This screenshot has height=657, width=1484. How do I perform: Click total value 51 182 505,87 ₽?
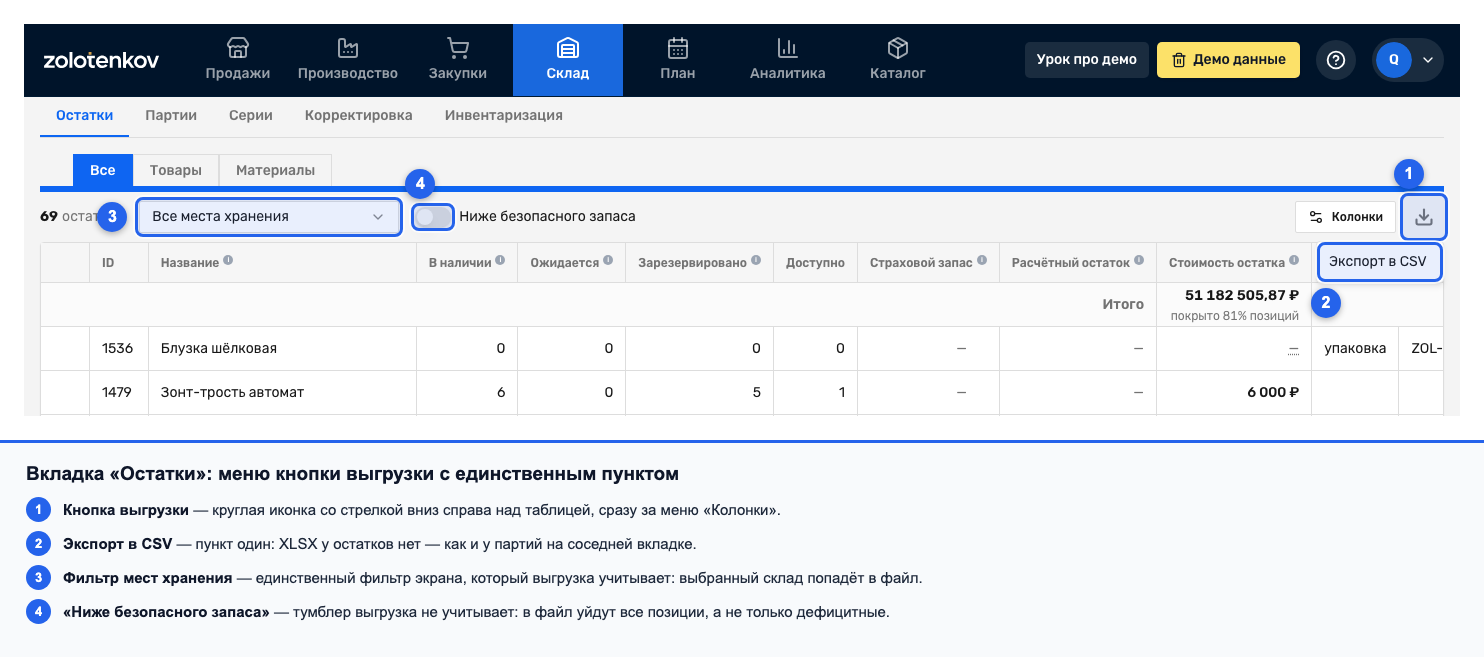[1242, 295]
